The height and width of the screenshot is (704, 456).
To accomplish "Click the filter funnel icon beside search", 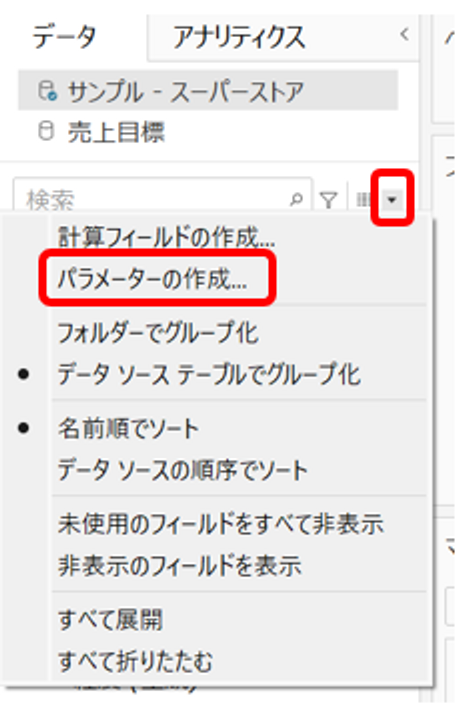I will (329, 199).
